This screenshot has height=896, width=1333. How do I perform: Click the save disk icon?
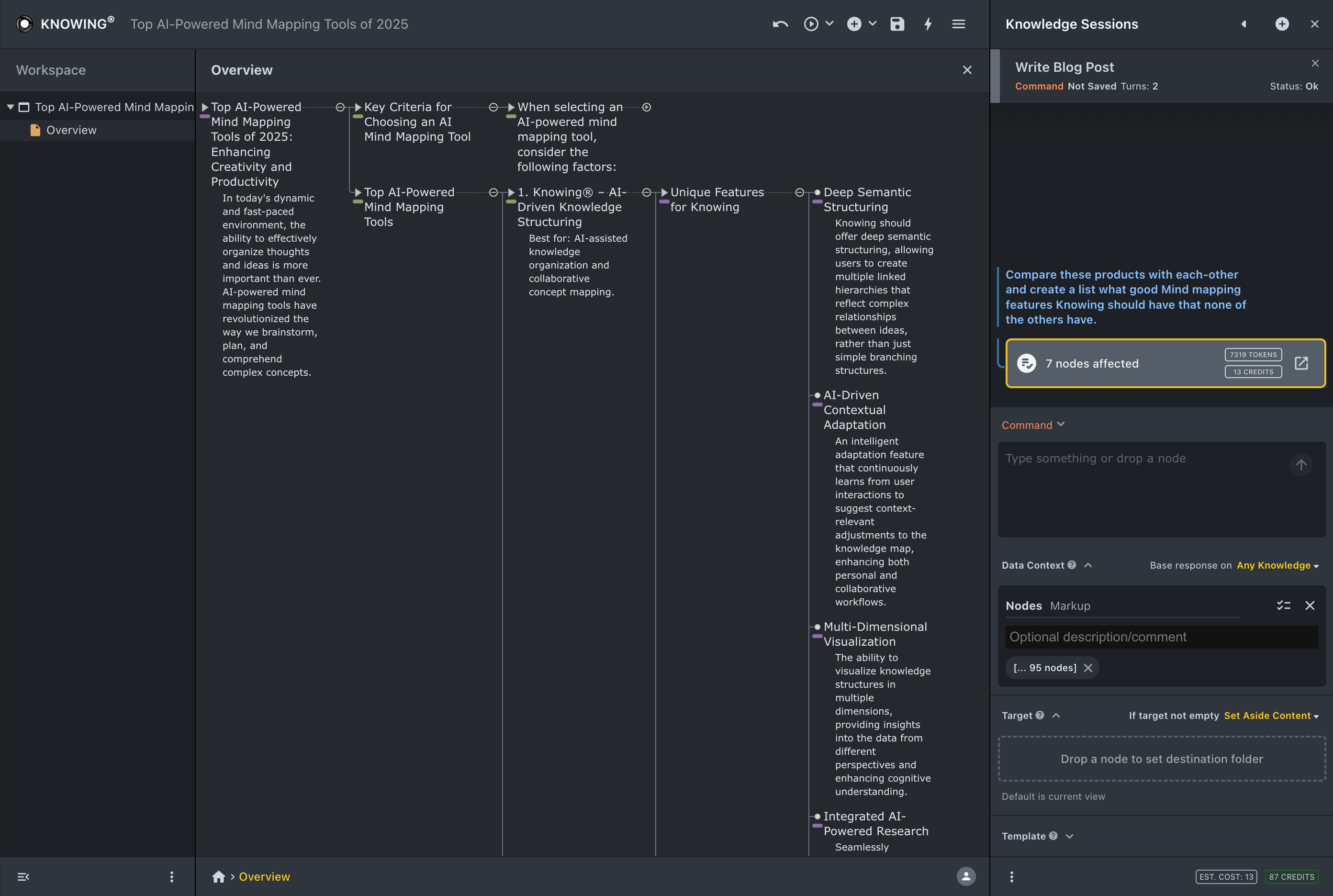(x=897, y=24)
